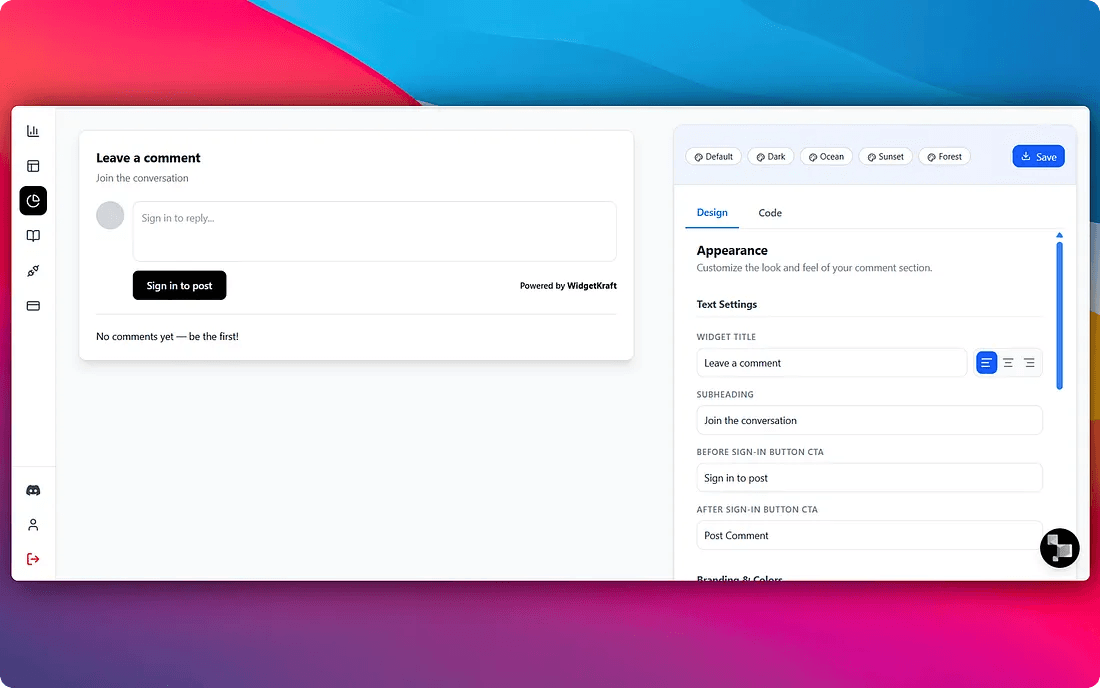1100x688 pixels.
Task: Select the dashboard layout icon
Action: click(33, 165)
